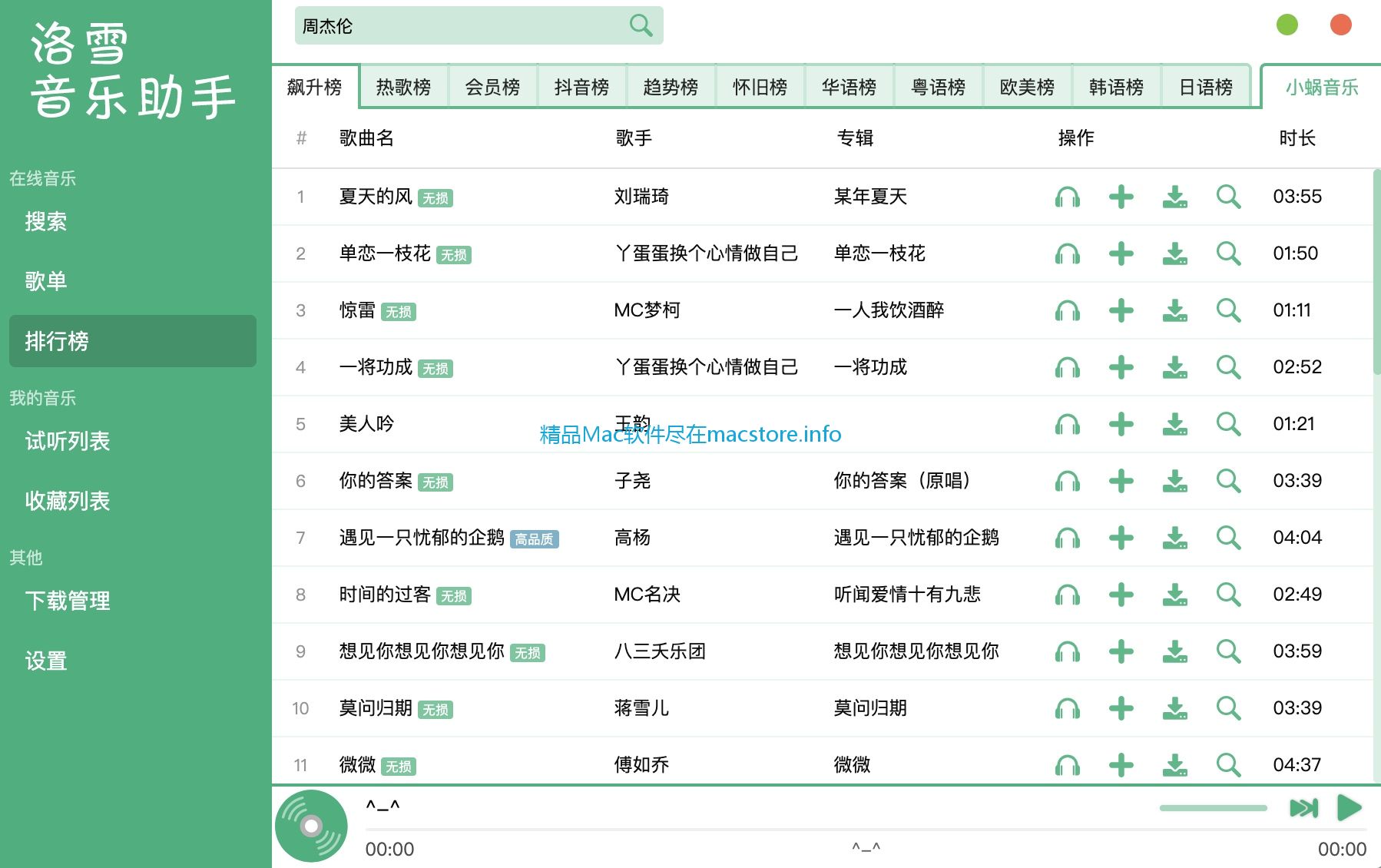
Task: Click artist name 傅如乔
Action: point(641,765)
